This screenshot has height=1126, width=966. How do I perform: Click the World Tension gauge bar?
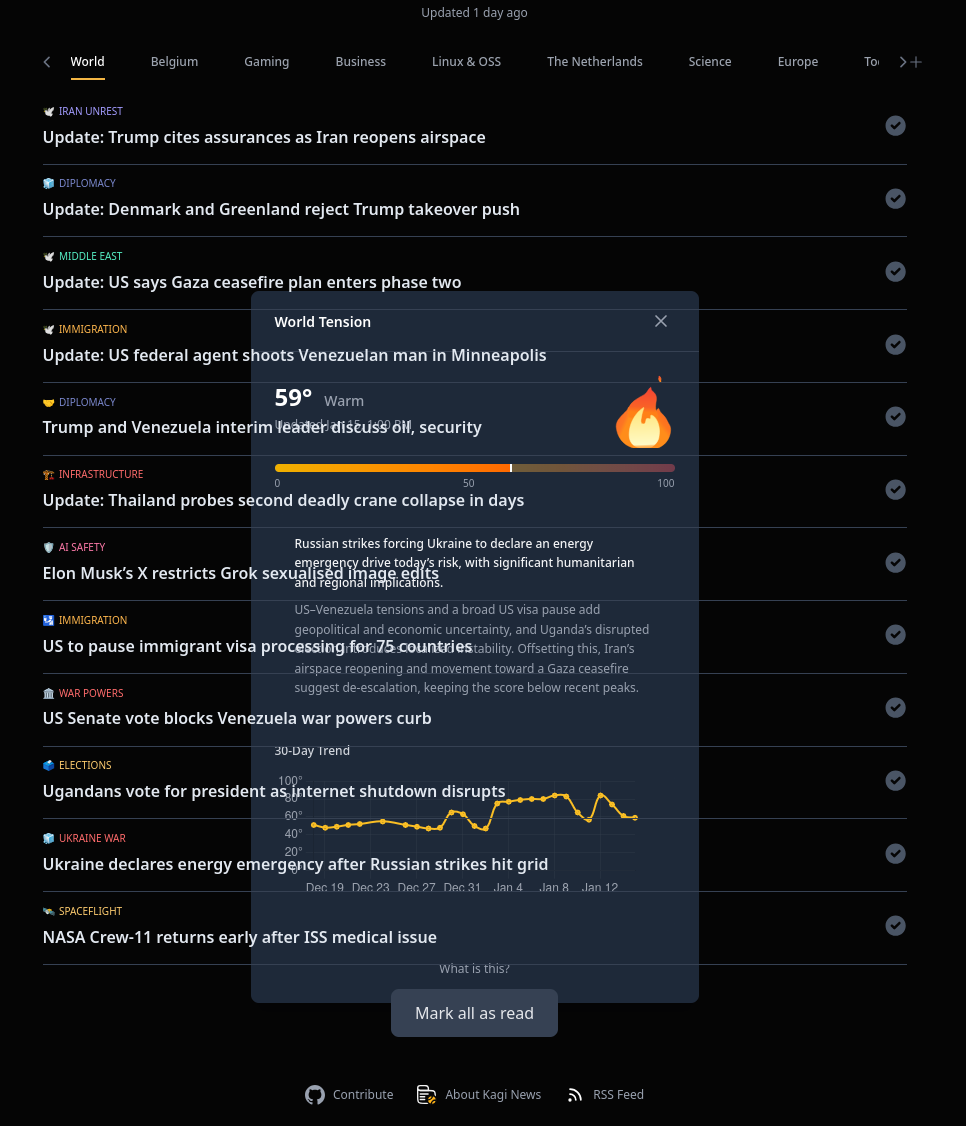click(474, 468)
